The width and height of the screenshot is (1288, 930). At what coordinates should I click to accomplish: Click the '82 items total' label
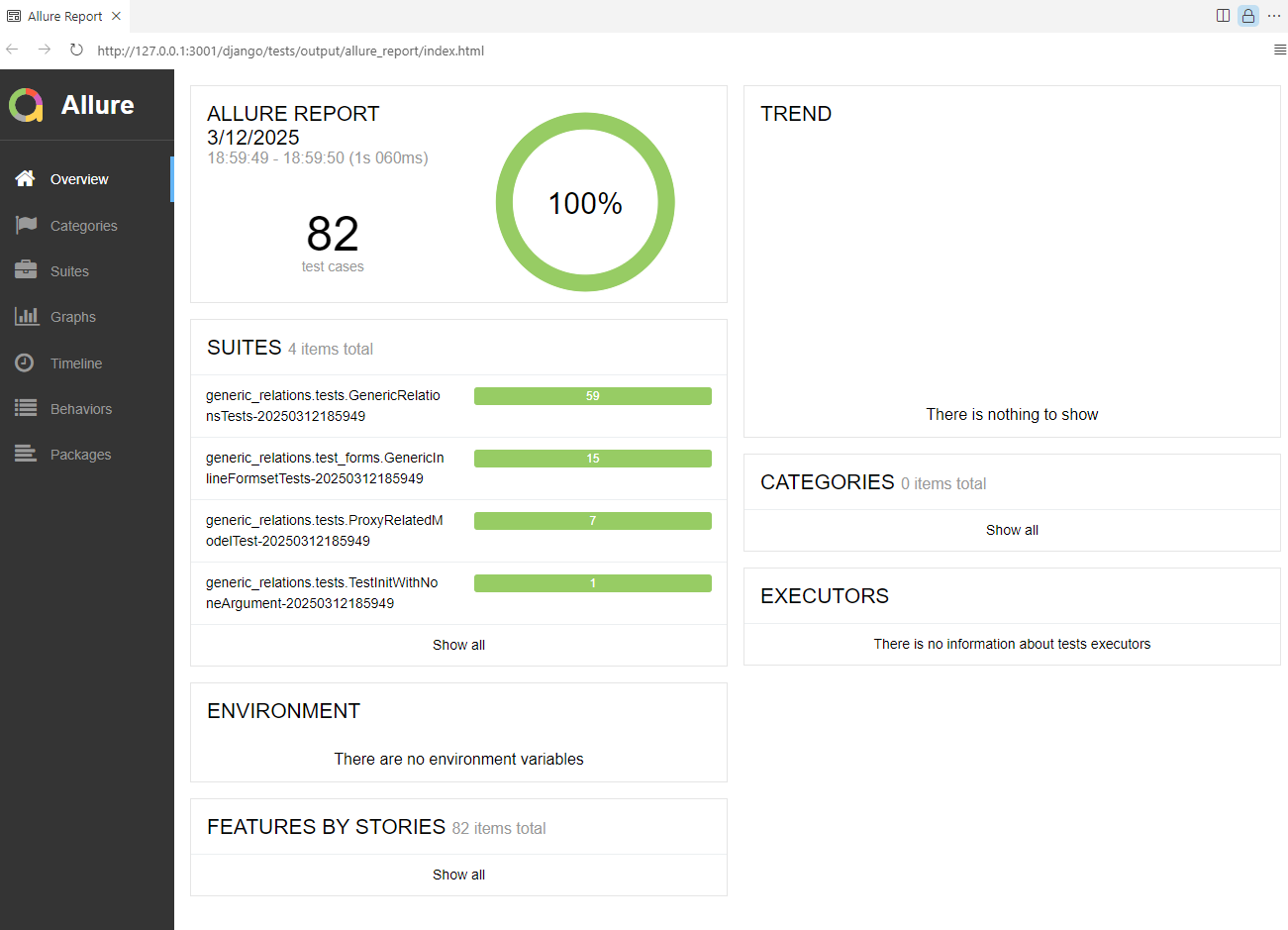(499, 828)
